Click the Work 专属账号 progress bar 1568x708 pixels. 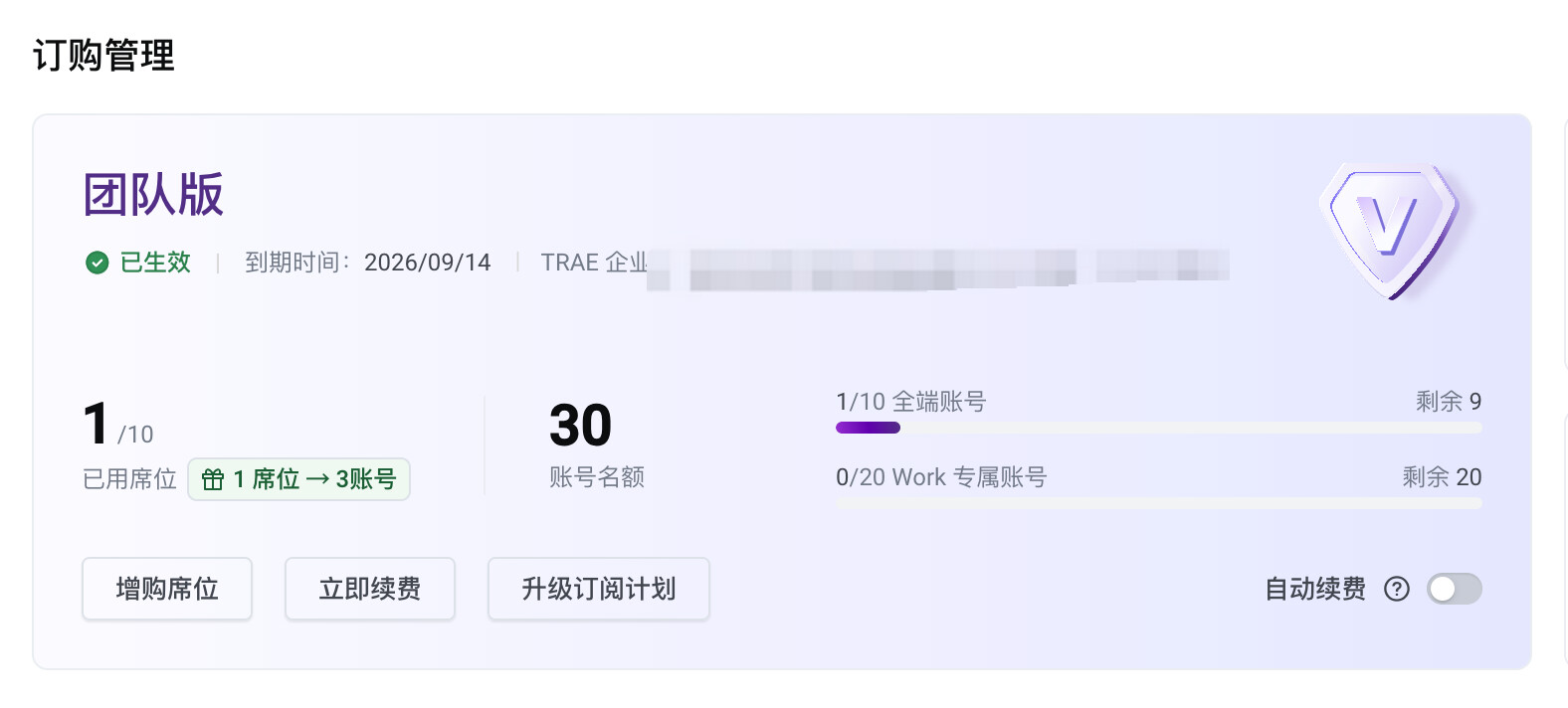pos(1159,503)
